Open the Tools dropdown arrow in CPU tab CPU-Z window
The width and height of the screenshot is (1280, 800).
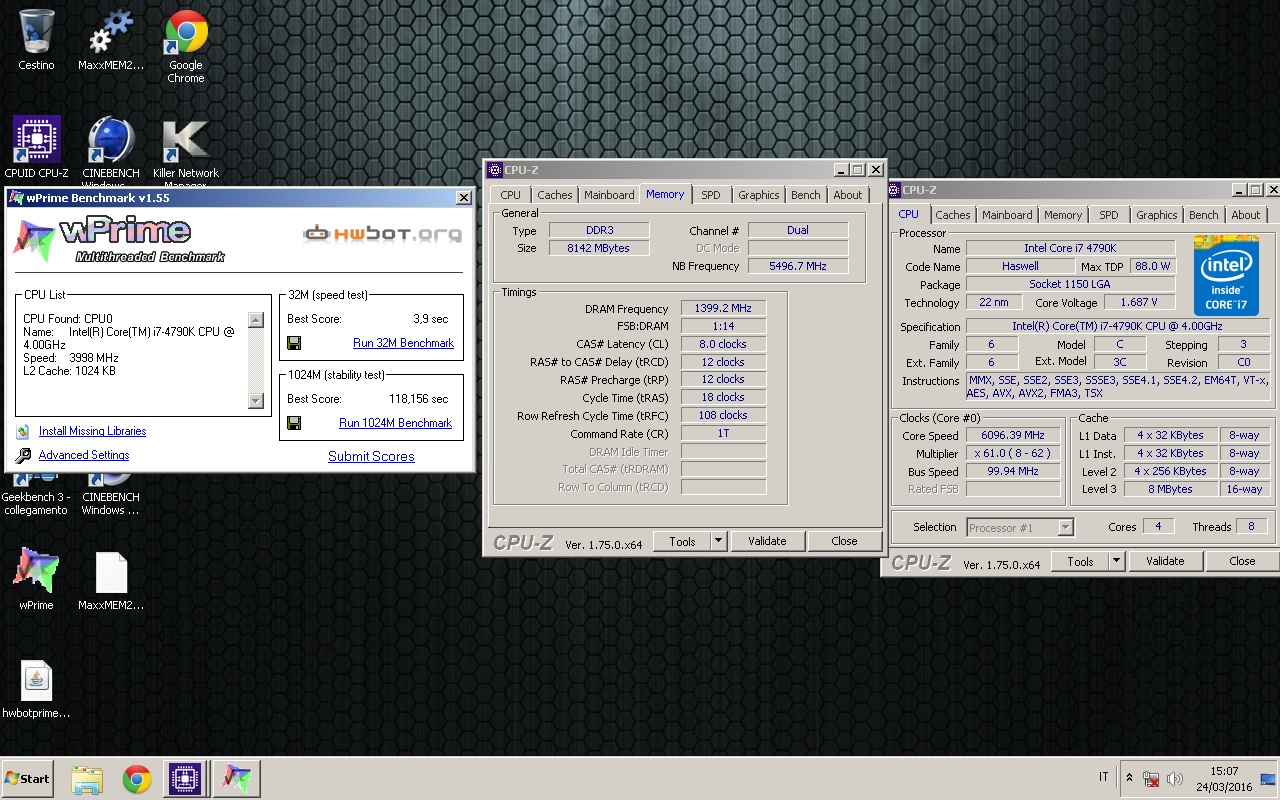pos(1116,561)
